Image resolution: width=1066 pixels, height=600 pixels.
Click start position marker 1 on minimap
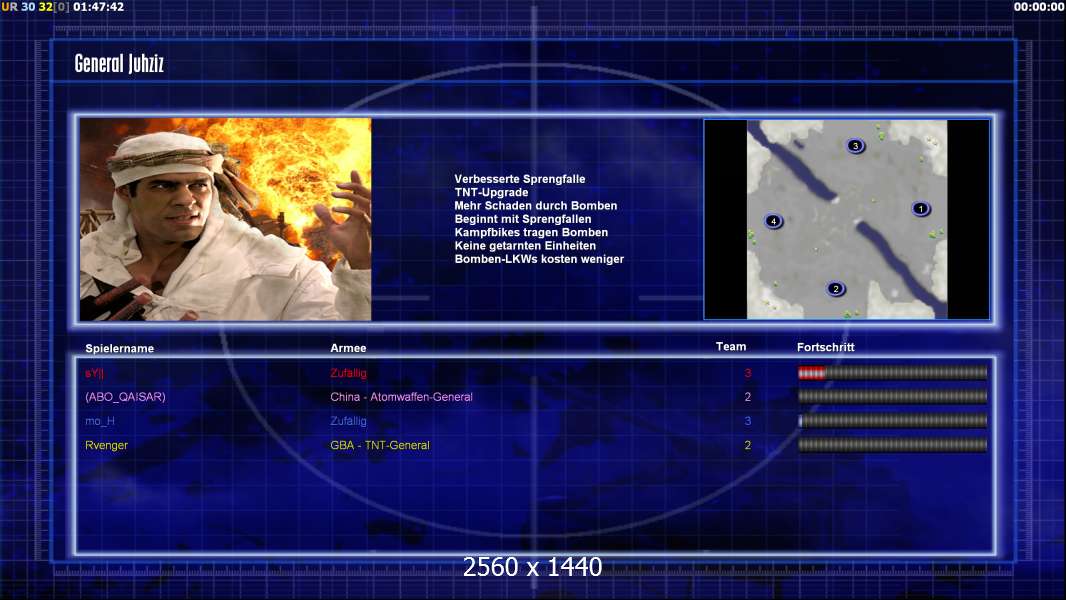921,209
